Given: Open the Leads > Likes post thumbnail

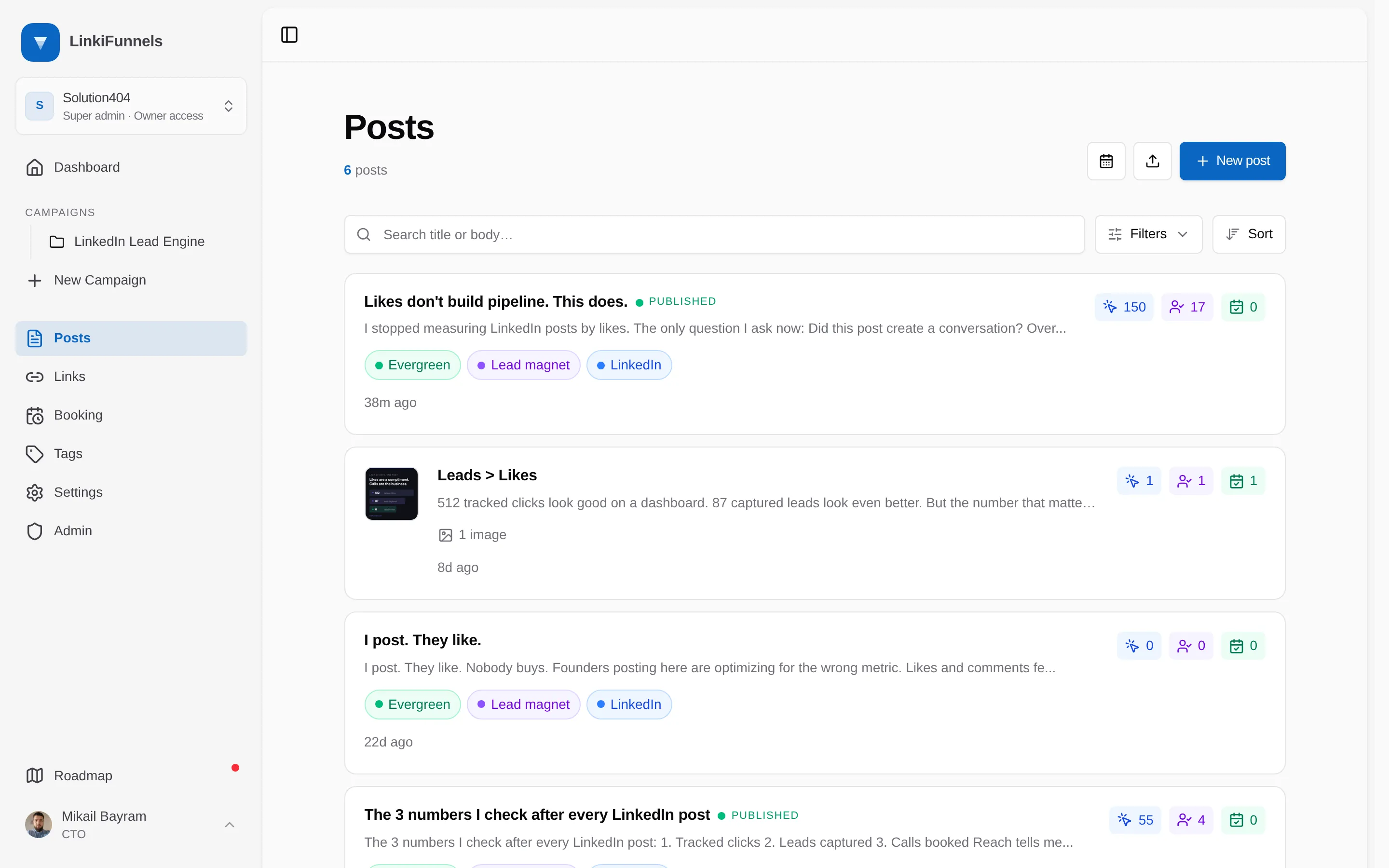Looking at the screenshot, I should tap(392, 494).
